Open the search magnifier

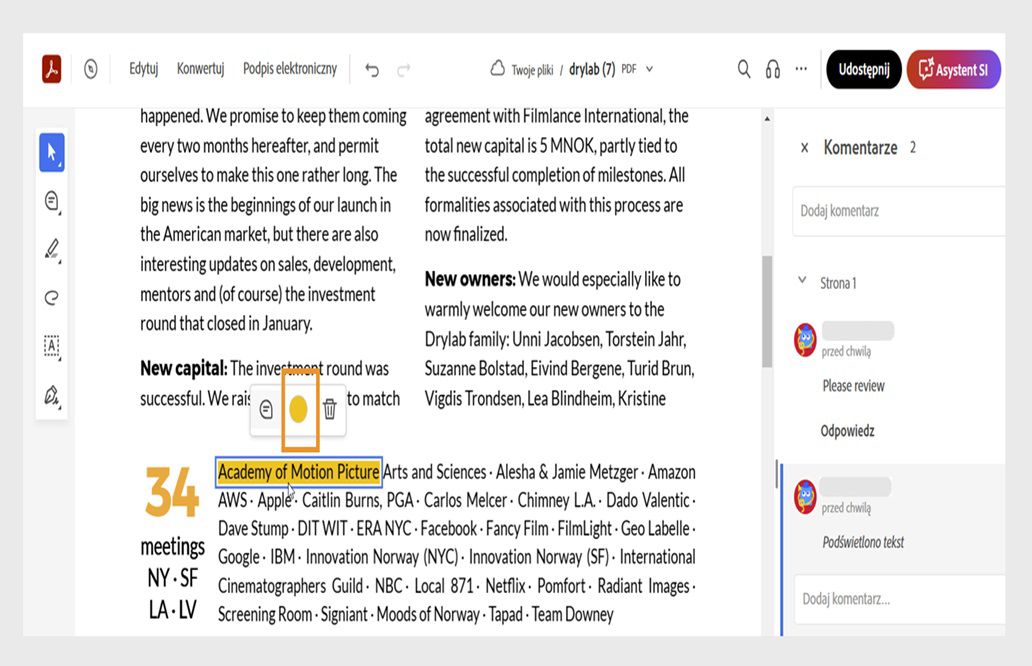(x=744, y=69)
